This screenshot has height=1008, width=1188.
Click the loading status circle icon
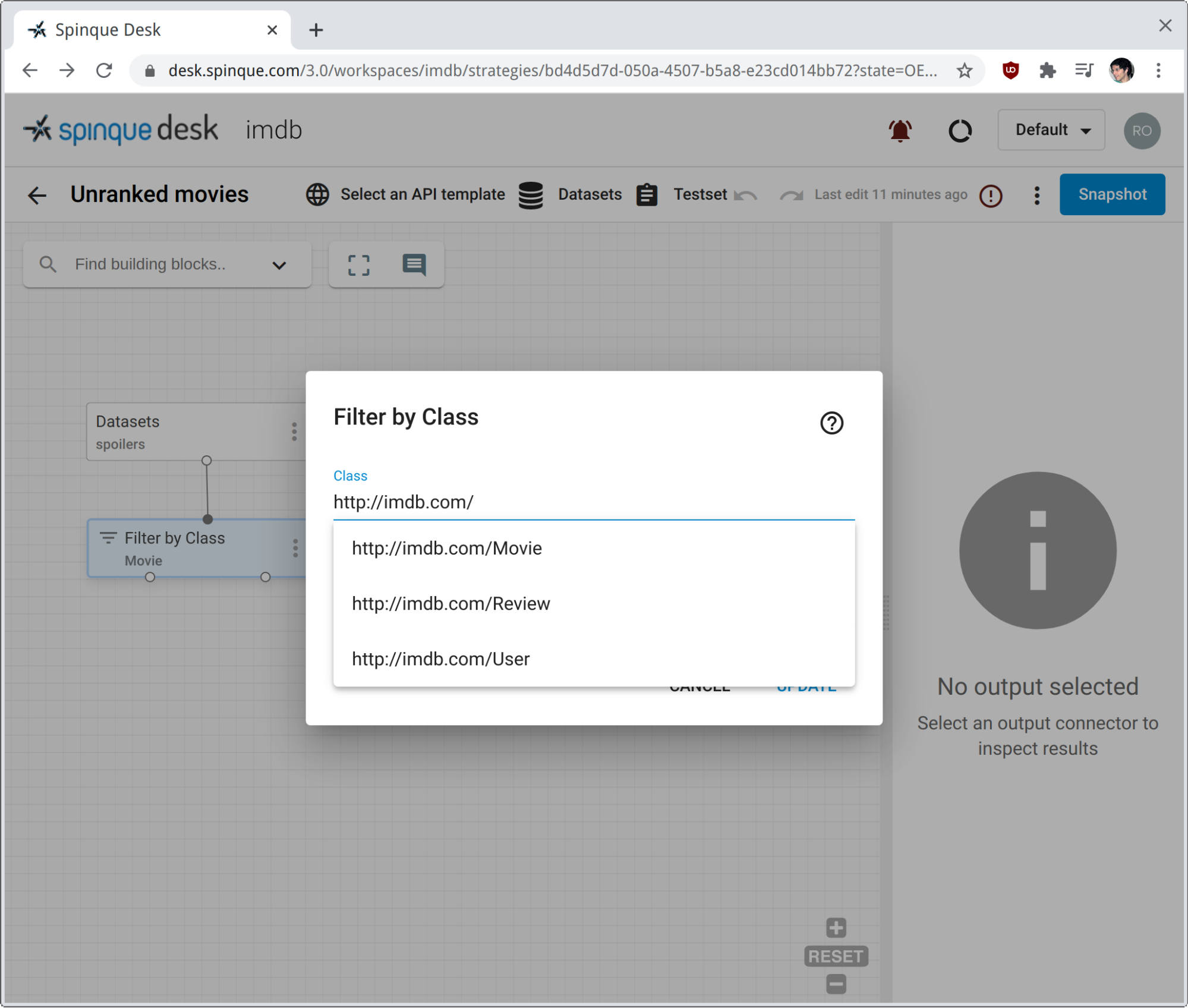tap(959, 130)
